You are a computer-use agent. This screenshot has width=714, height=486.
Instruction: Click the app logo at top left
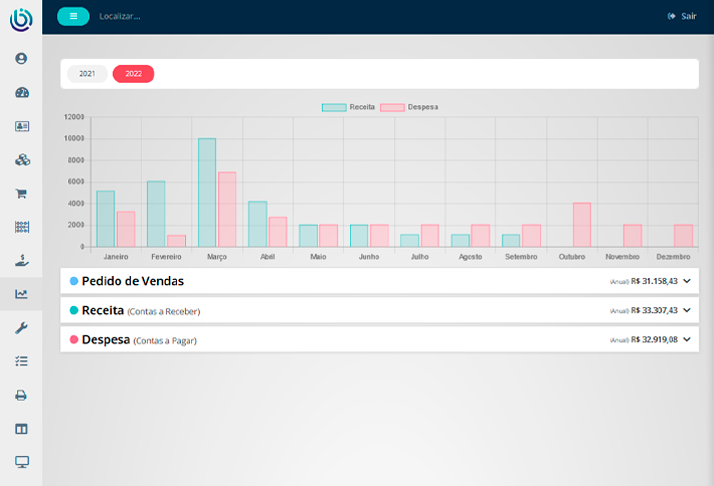coord(21,18)
